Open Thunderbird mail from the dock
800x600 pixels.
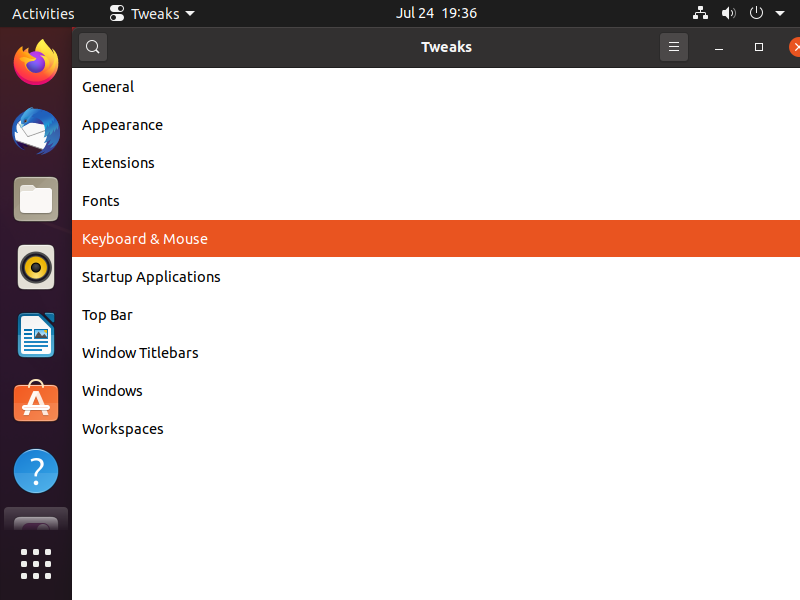36,131
